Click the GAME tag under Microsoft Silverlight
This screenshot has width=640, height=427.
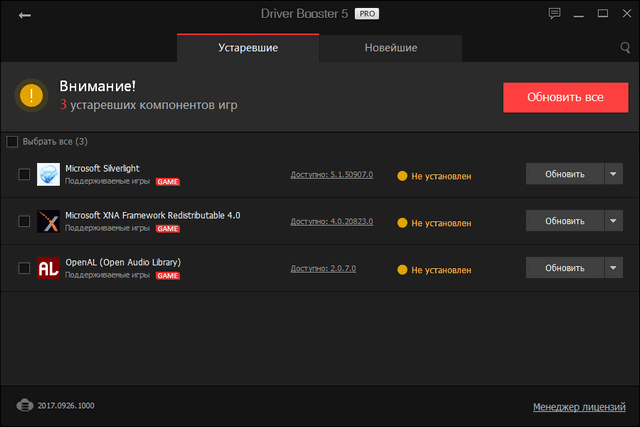[168, 182]
